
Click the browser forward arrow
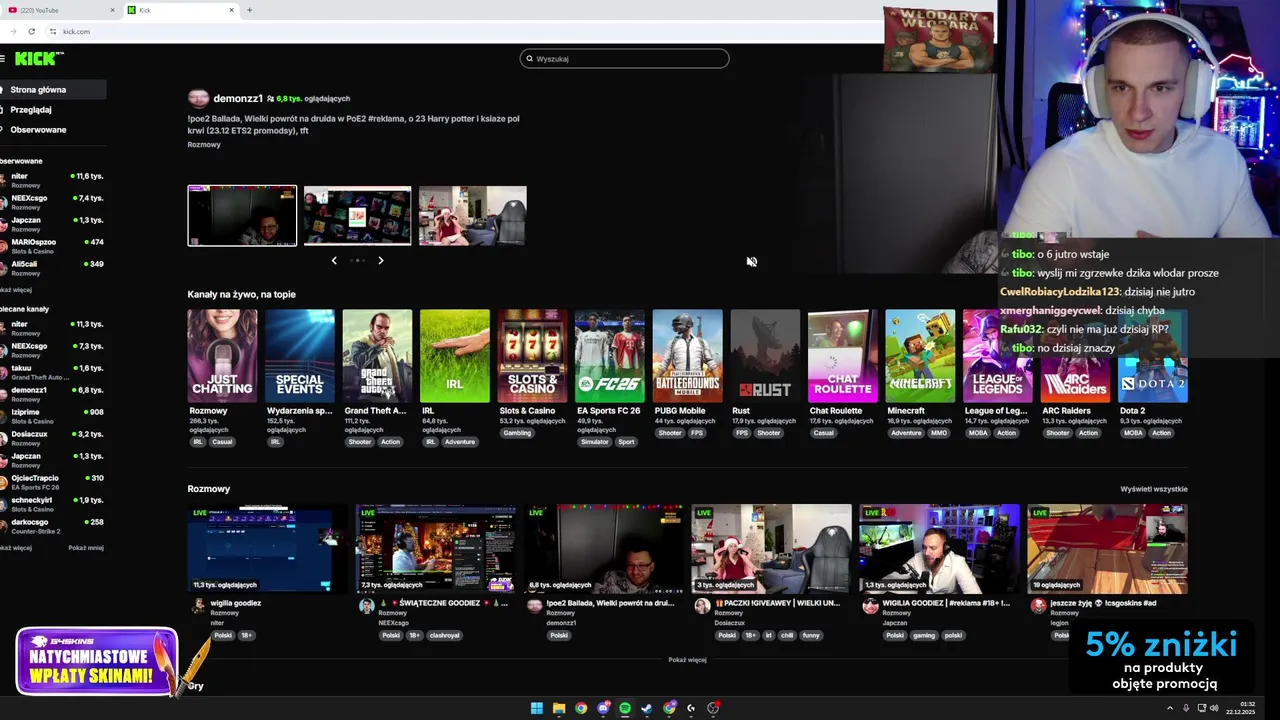point(13,31)
